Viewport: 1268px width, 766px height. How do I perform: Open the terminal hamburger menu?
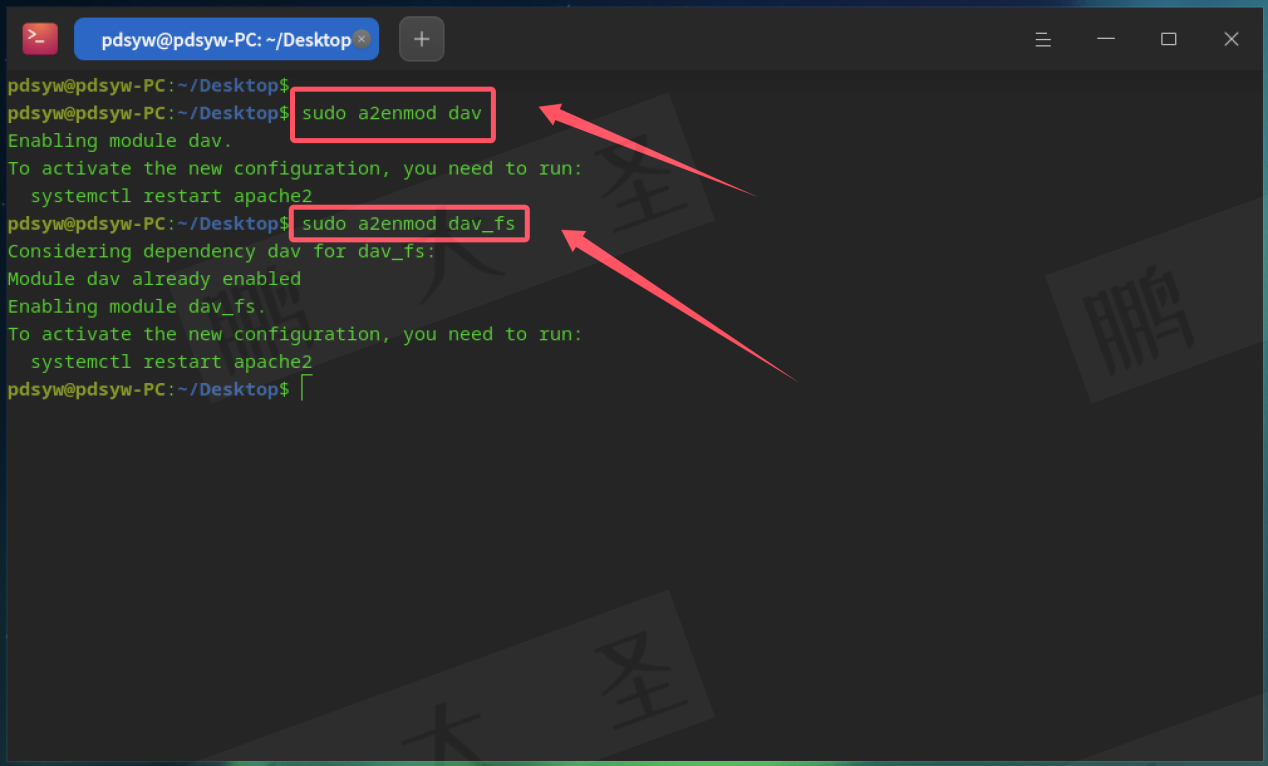(x=1043, y=39)
